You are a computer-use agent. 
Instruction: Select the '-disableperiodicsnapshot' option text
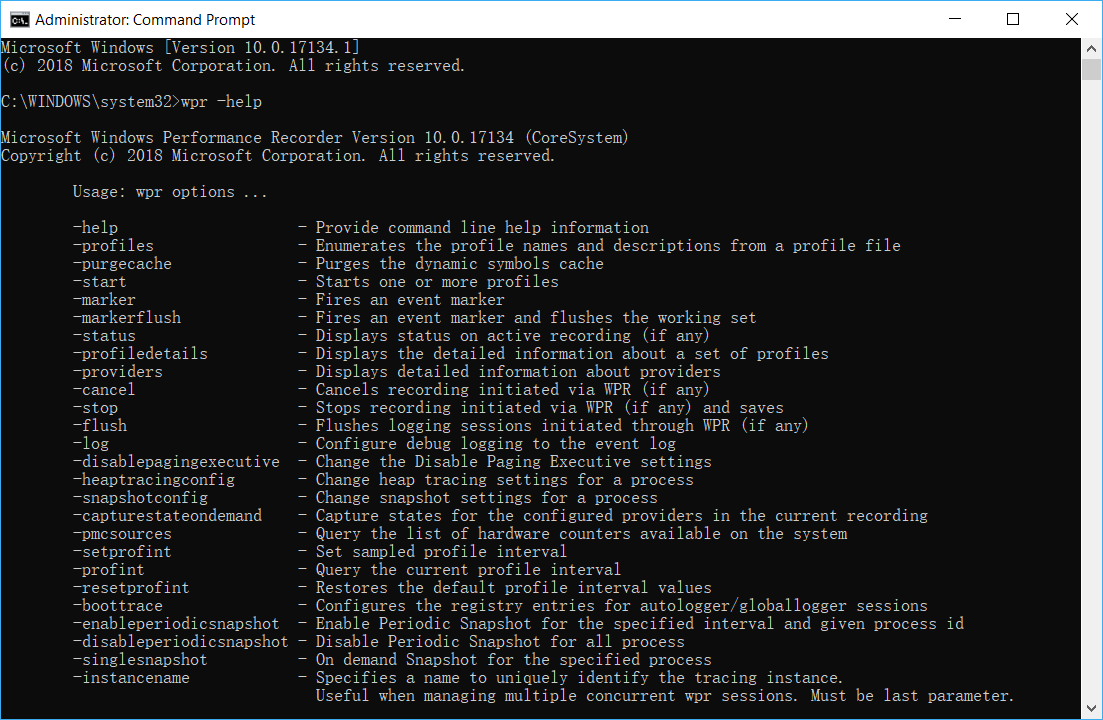coord(180,642)
